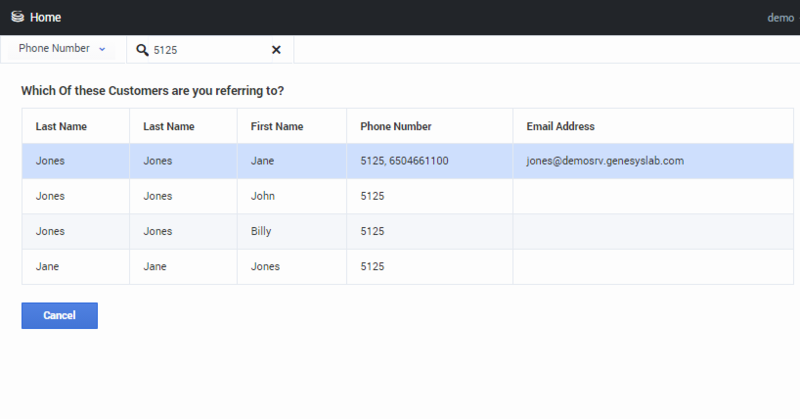Sort by the First Name column header

pos(277,127)
